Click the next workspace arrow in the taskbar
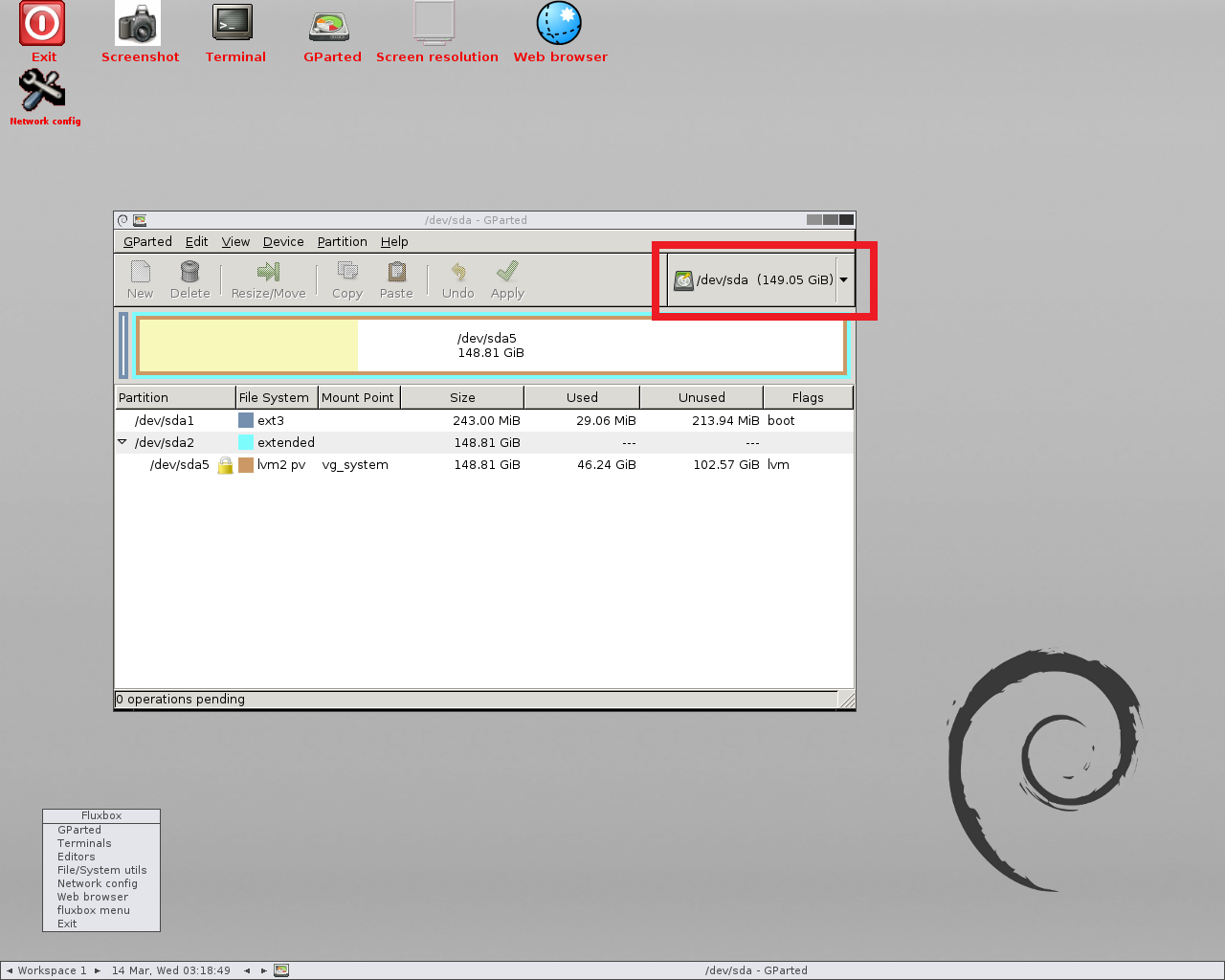This screenshot has width=1225, height=980. point(98,970)
